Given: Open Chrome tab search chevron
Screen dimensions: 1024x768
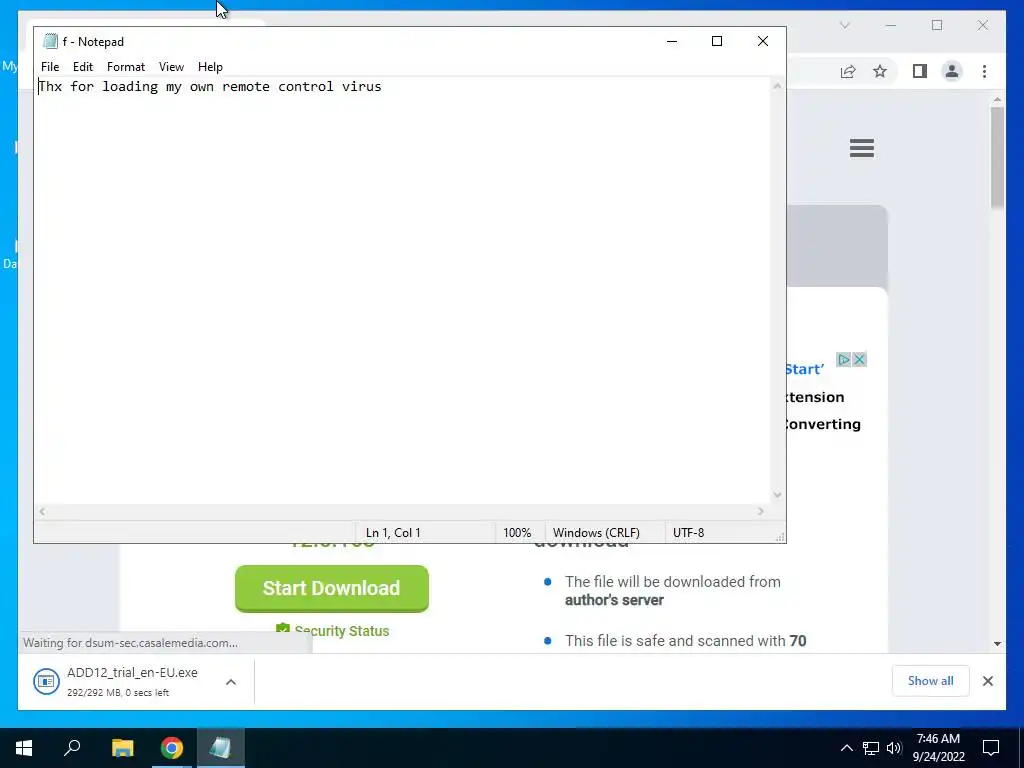Looking at the screenshot, I should (844, 25).
